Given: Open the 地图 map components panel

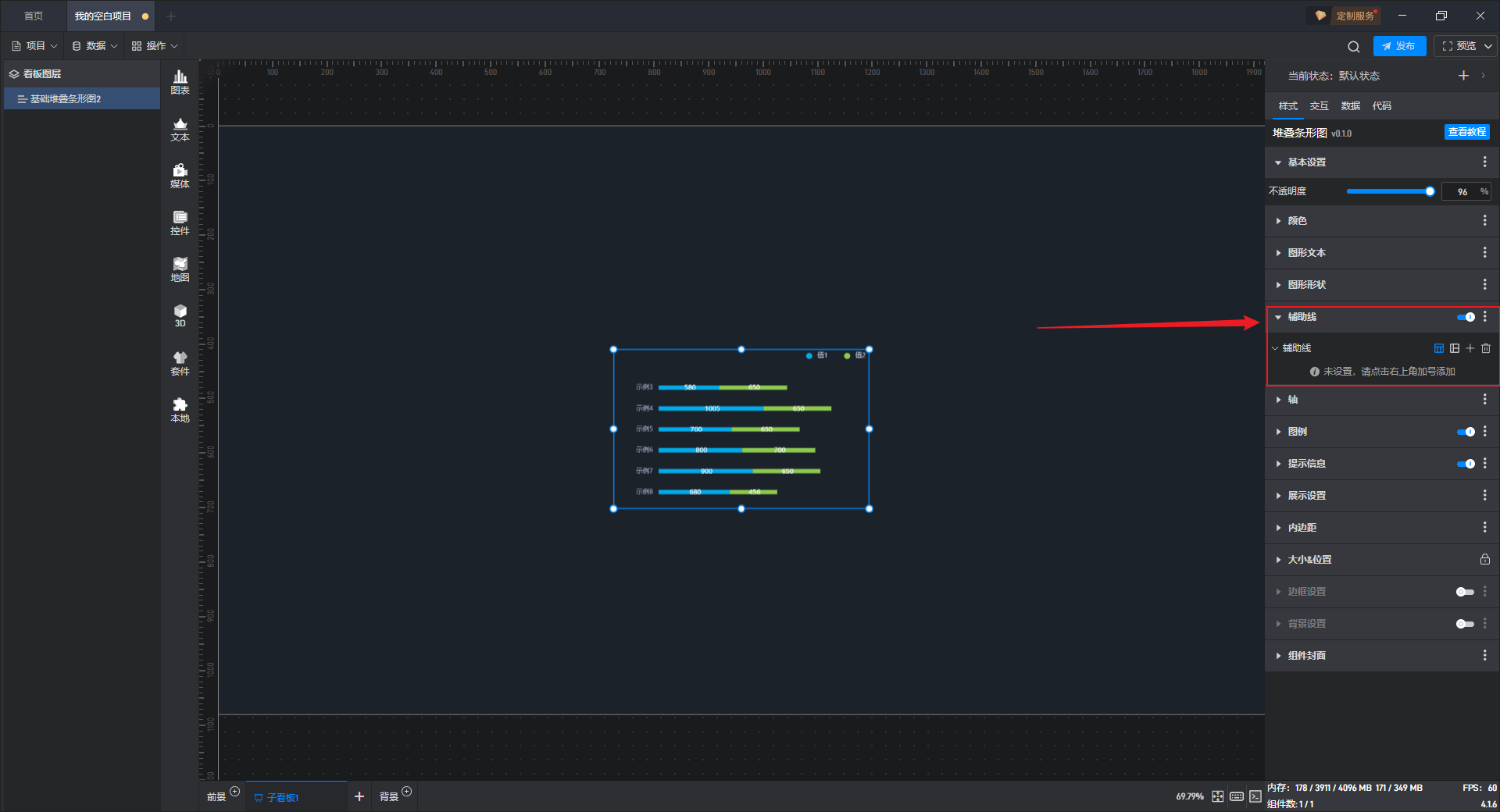Looking at the screenshot, I should tap(180, 269).
